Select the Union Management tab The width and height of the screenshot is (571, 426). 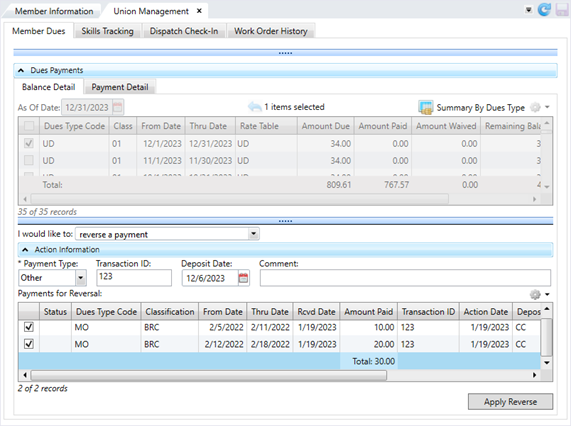pos(151,11)
